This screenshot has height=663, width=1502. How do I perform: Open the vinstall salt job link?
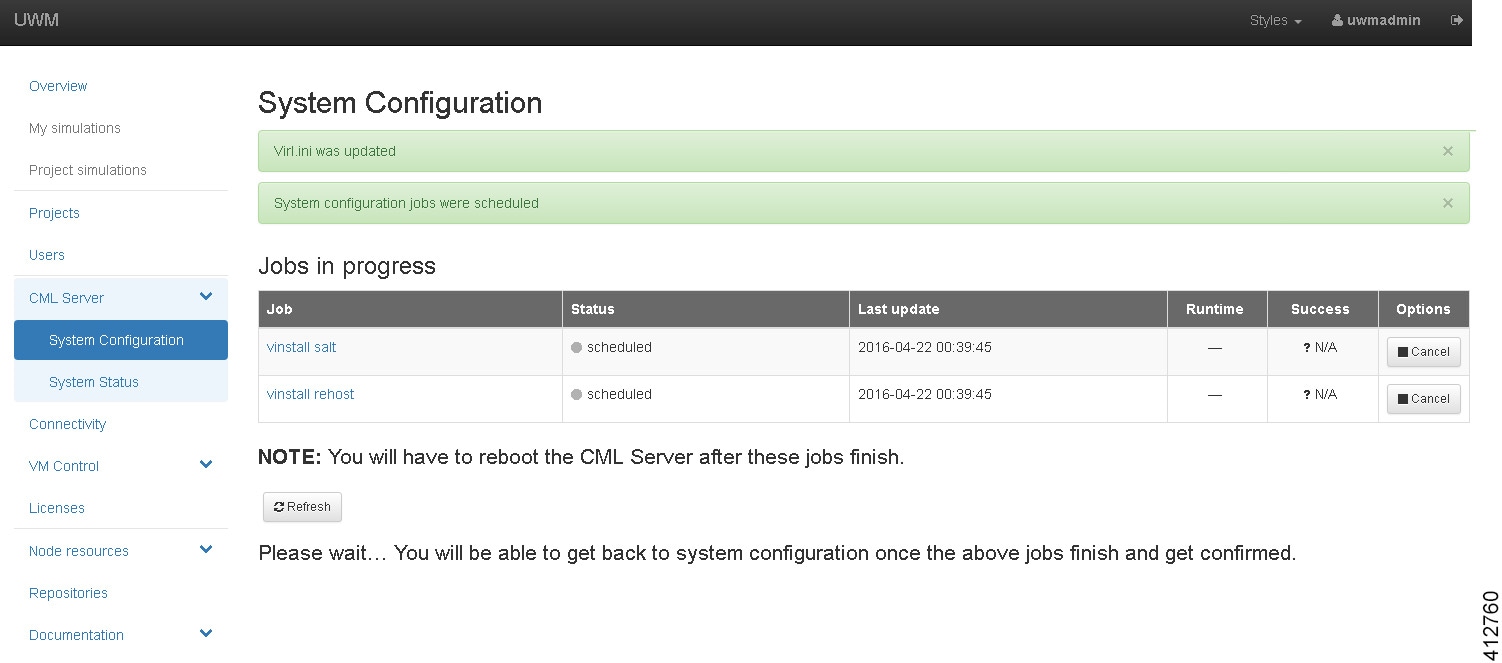point(301,347)
